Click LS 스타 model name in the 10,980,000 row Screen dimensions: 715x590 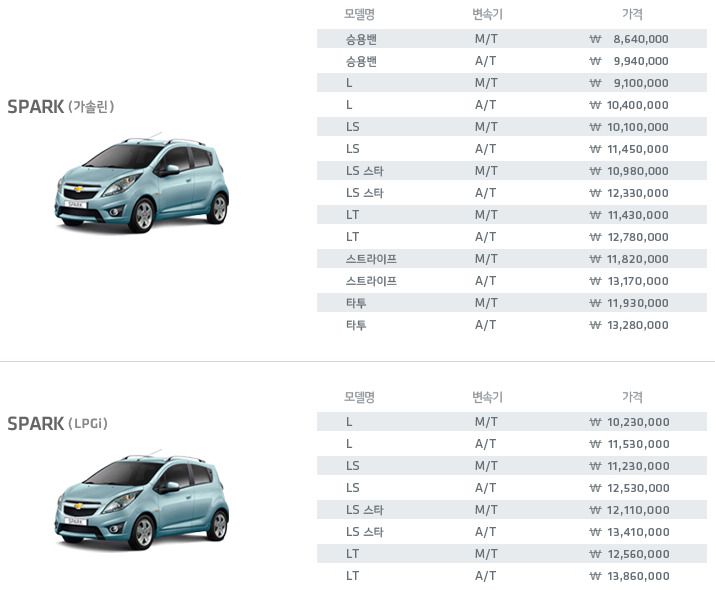365,171
